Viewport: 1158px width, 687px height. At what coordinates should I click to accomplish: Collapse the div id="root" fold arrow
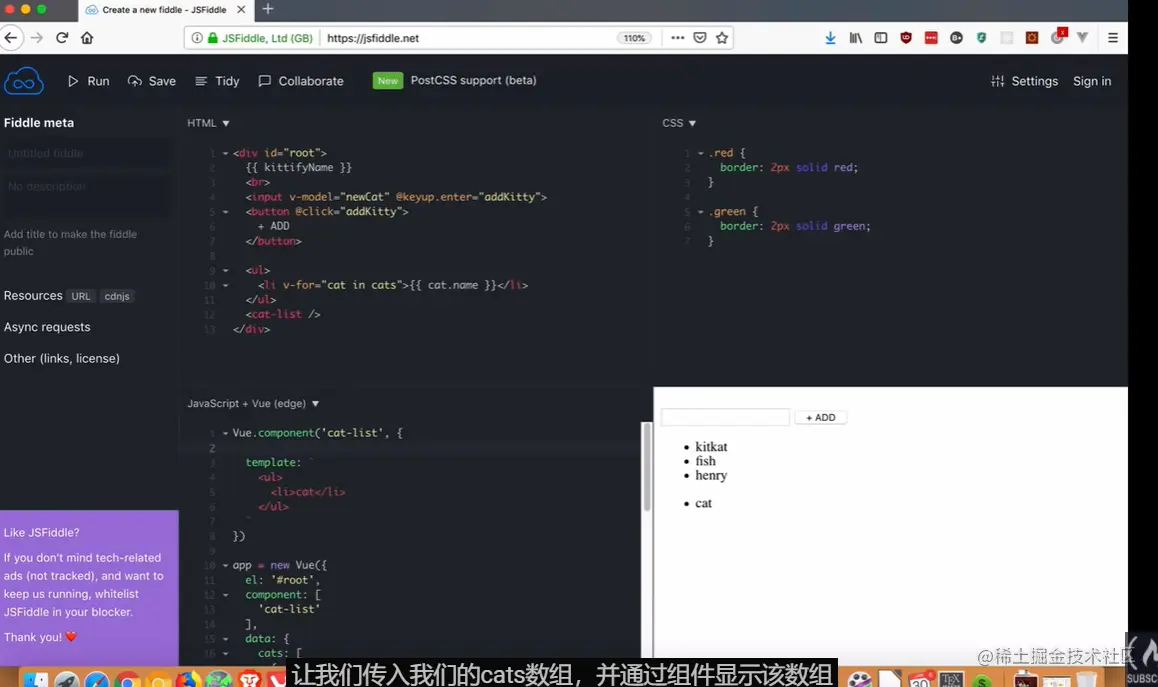pyautogui.click(x=225, y=154)
